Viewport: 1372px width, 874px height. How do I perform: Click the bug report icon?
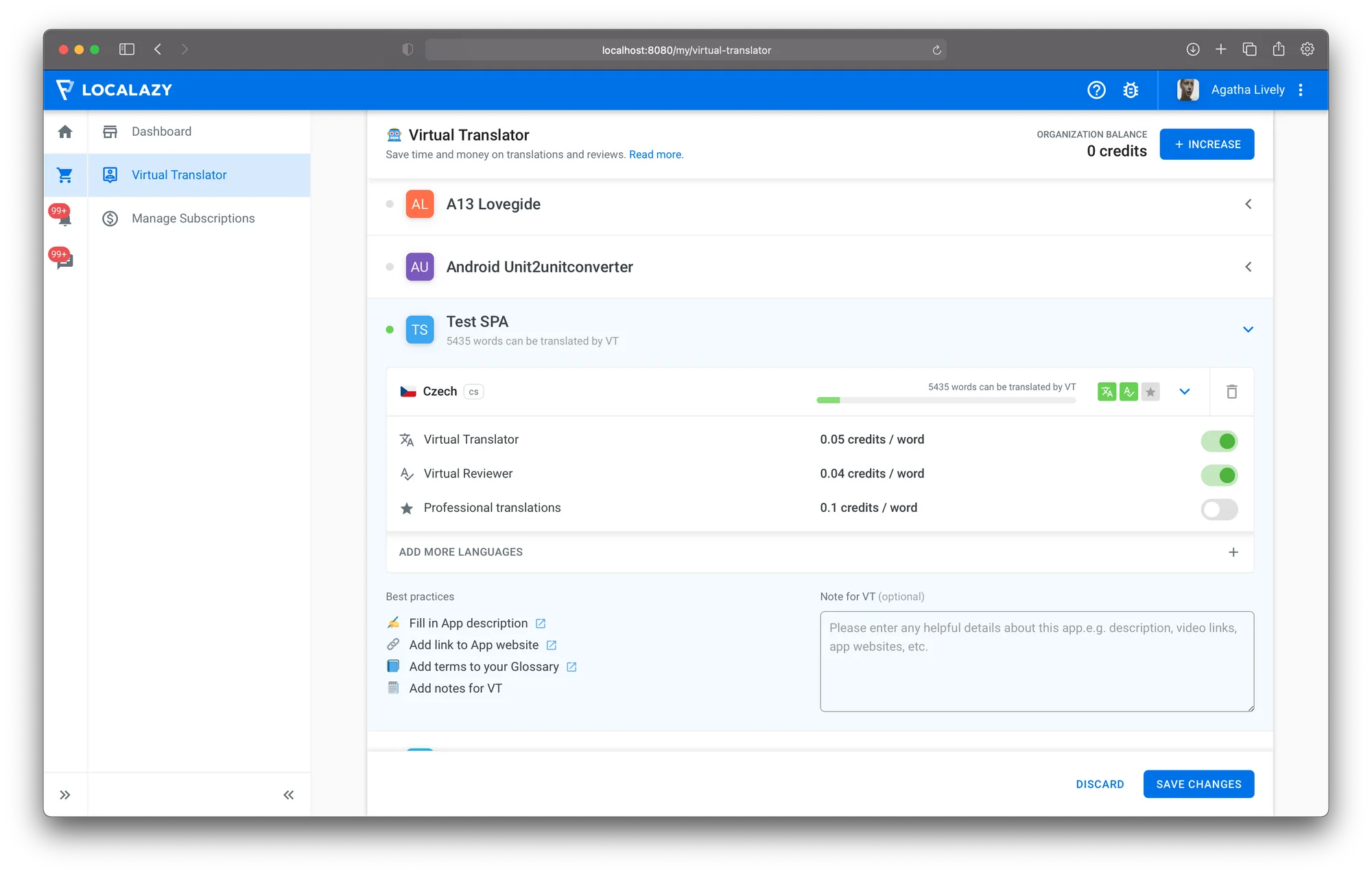coord(1131,90)
